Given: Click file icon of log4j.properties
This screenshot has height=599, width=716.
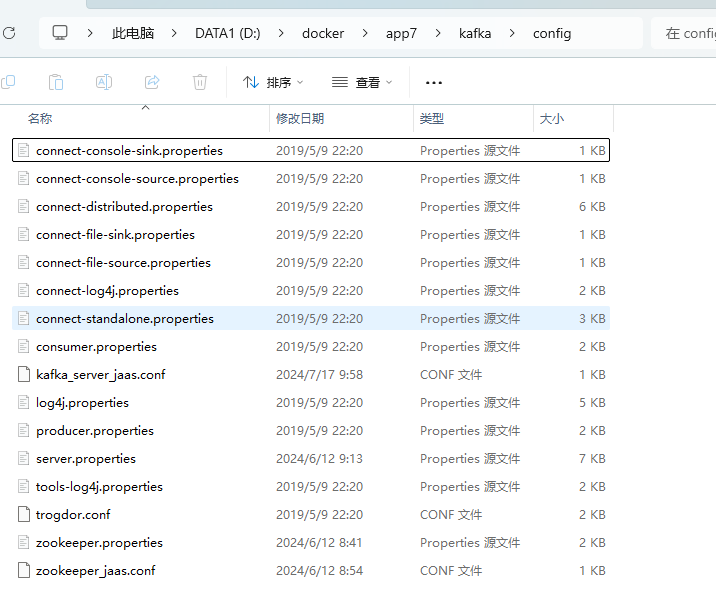Looking at the screenshot, I should click(x=24, y=402).
